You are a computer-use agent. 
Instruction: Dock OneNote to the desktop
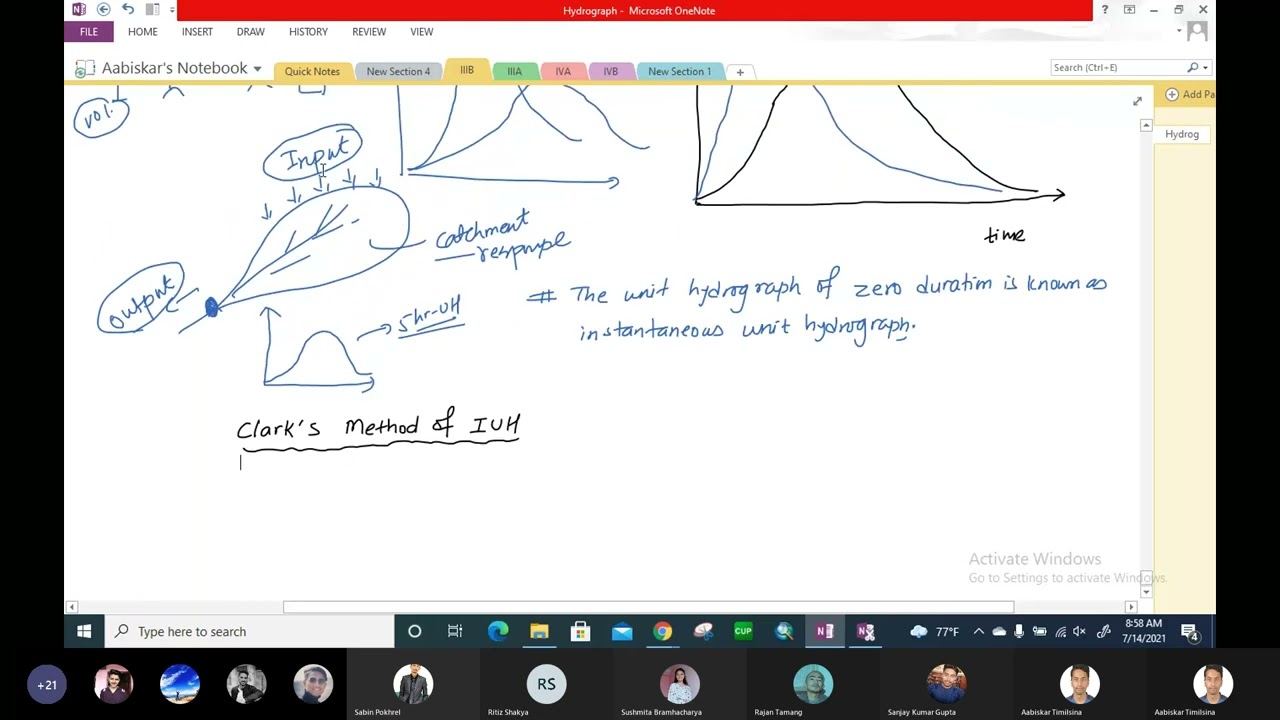tap(152, 10)
